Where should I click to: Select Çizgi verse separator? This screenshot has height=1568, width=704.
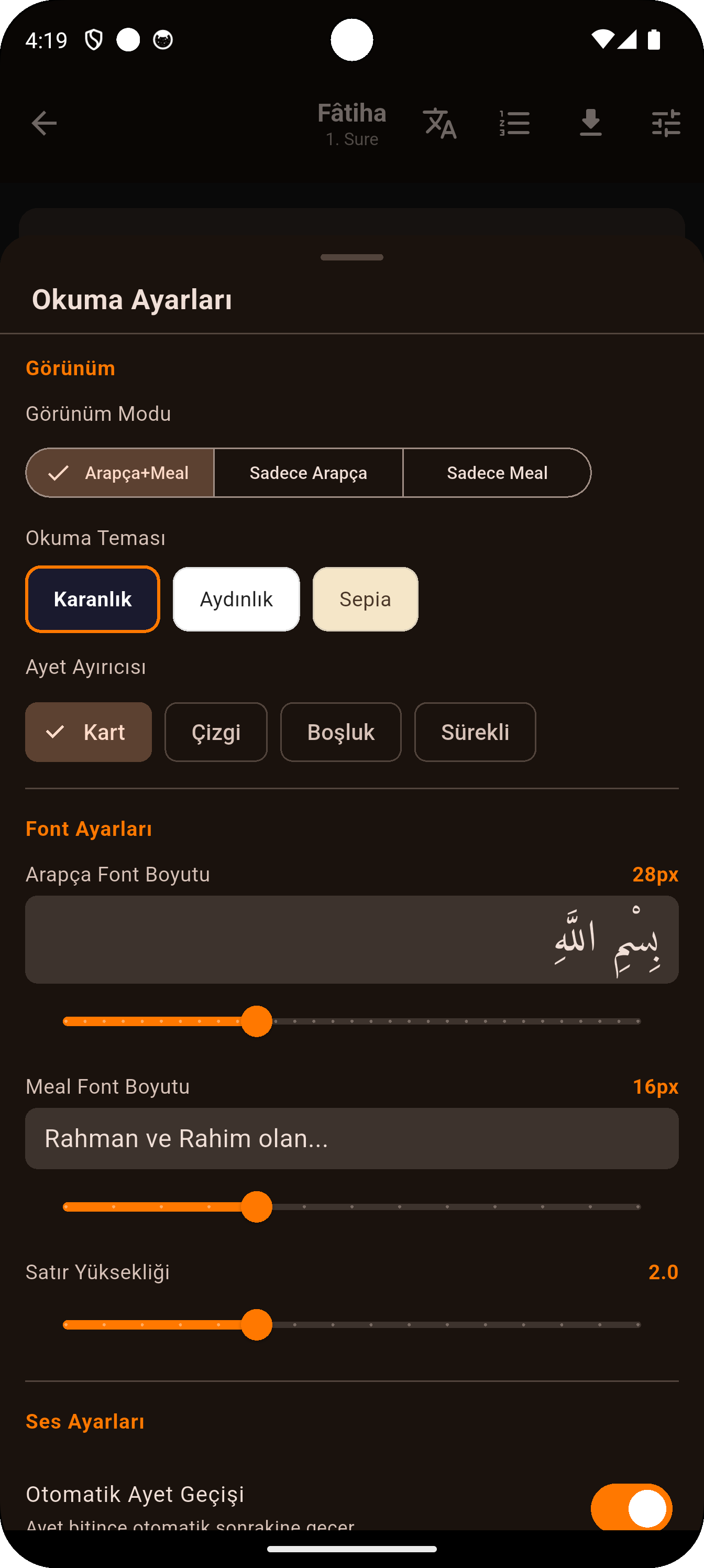[x=216, y=732]
